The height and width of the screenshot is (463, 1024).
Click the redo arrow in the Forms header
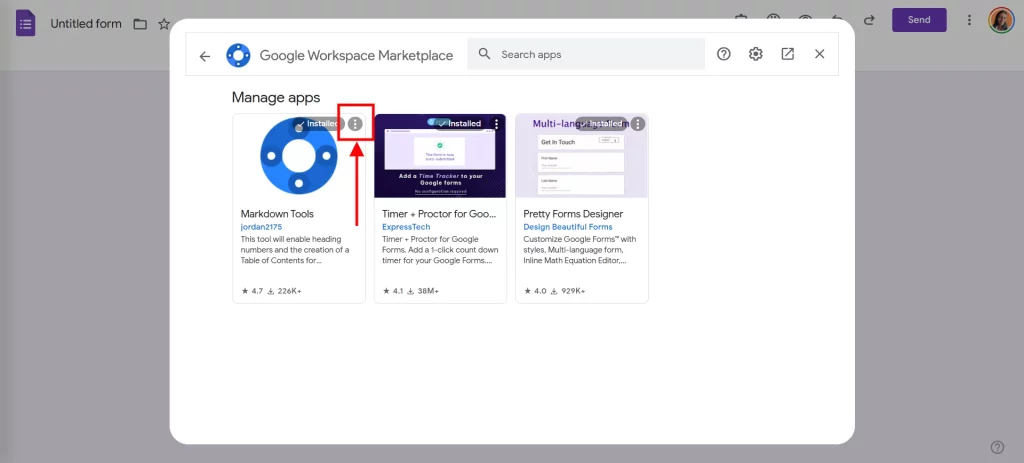[869, 20]
